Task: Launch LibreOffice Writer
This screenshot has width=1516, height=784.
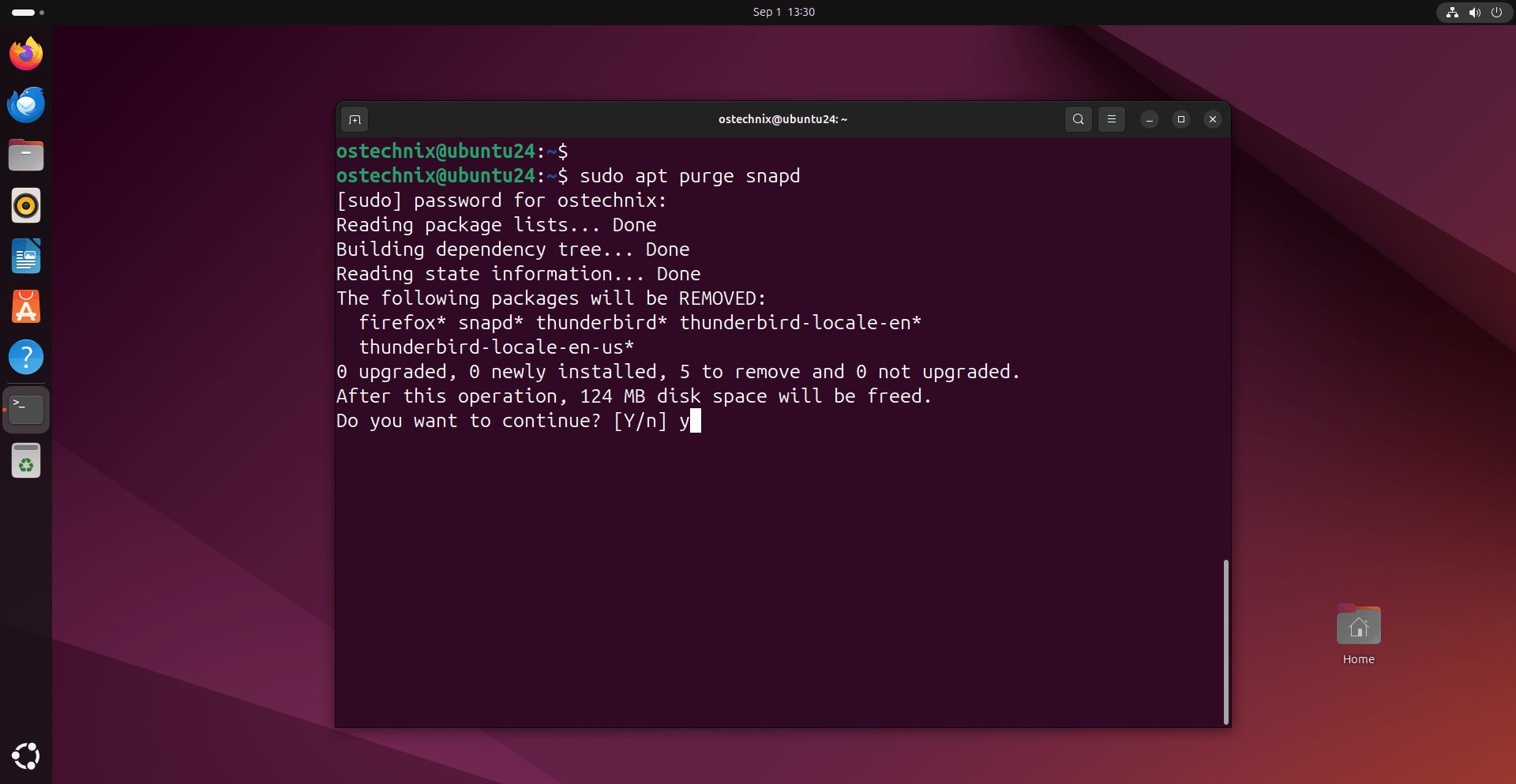Action: 26,256
